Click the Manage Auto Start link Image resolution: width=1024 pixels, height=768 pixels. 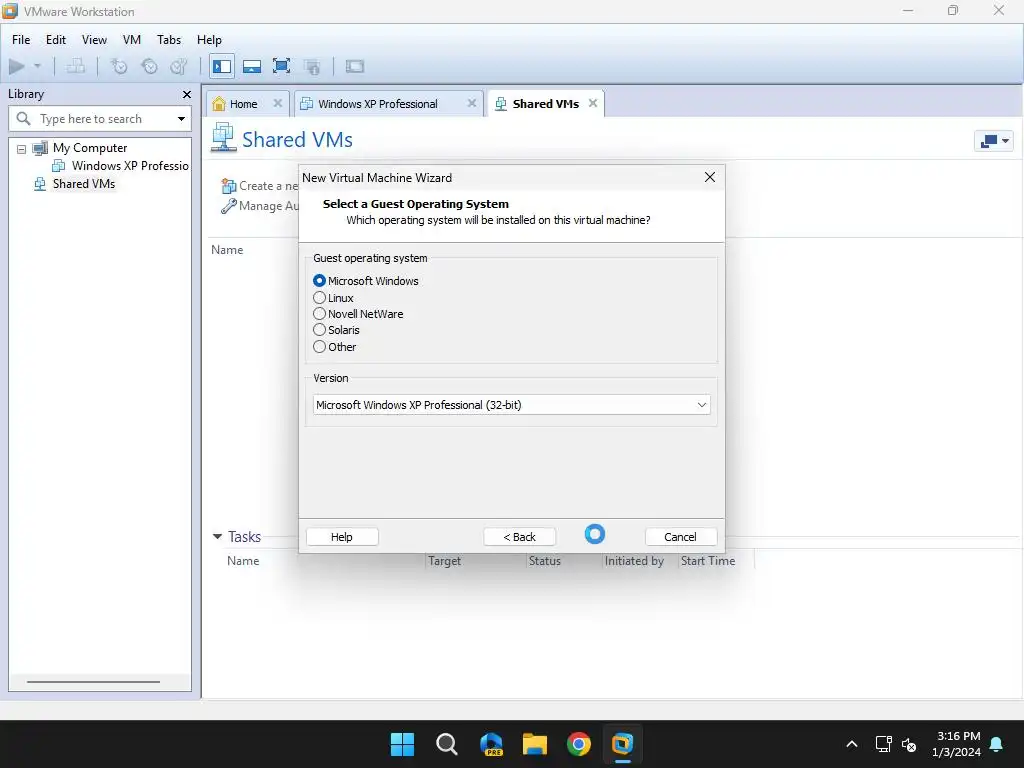point(260,206)
